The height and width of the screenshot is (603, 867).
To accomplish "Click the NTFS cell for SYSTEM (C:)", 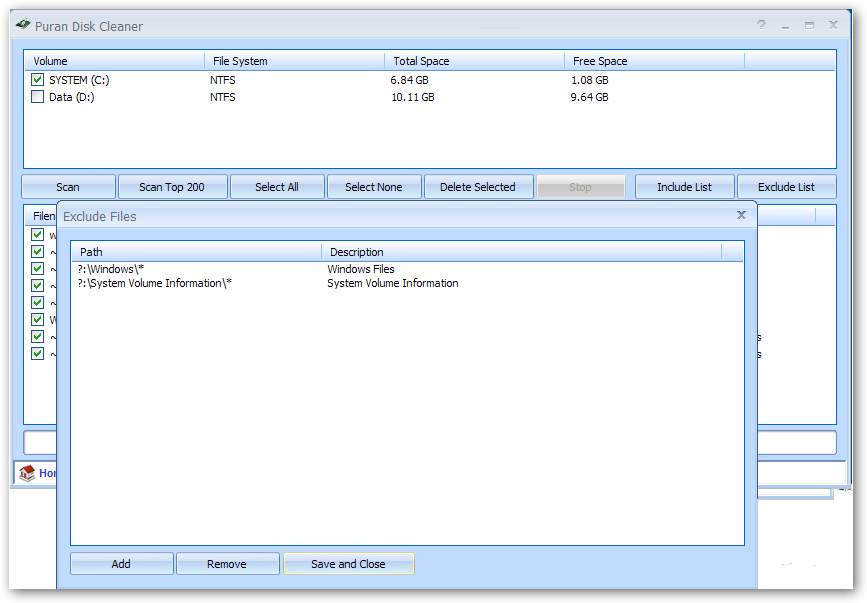I will click(x=222, y=80).
